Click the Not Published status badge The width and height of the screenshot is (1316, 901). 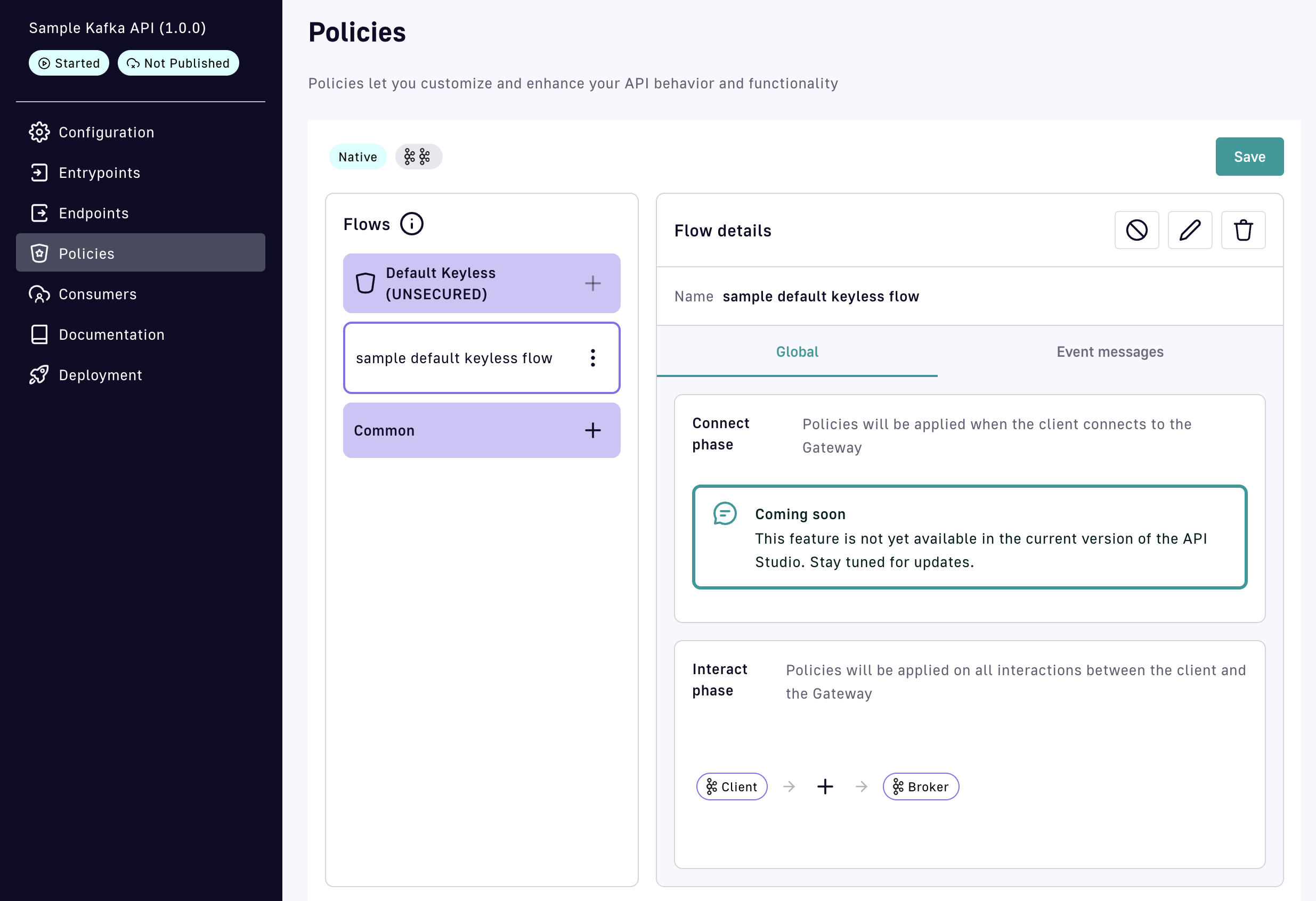pyautogui.click(x=178, y=63)
